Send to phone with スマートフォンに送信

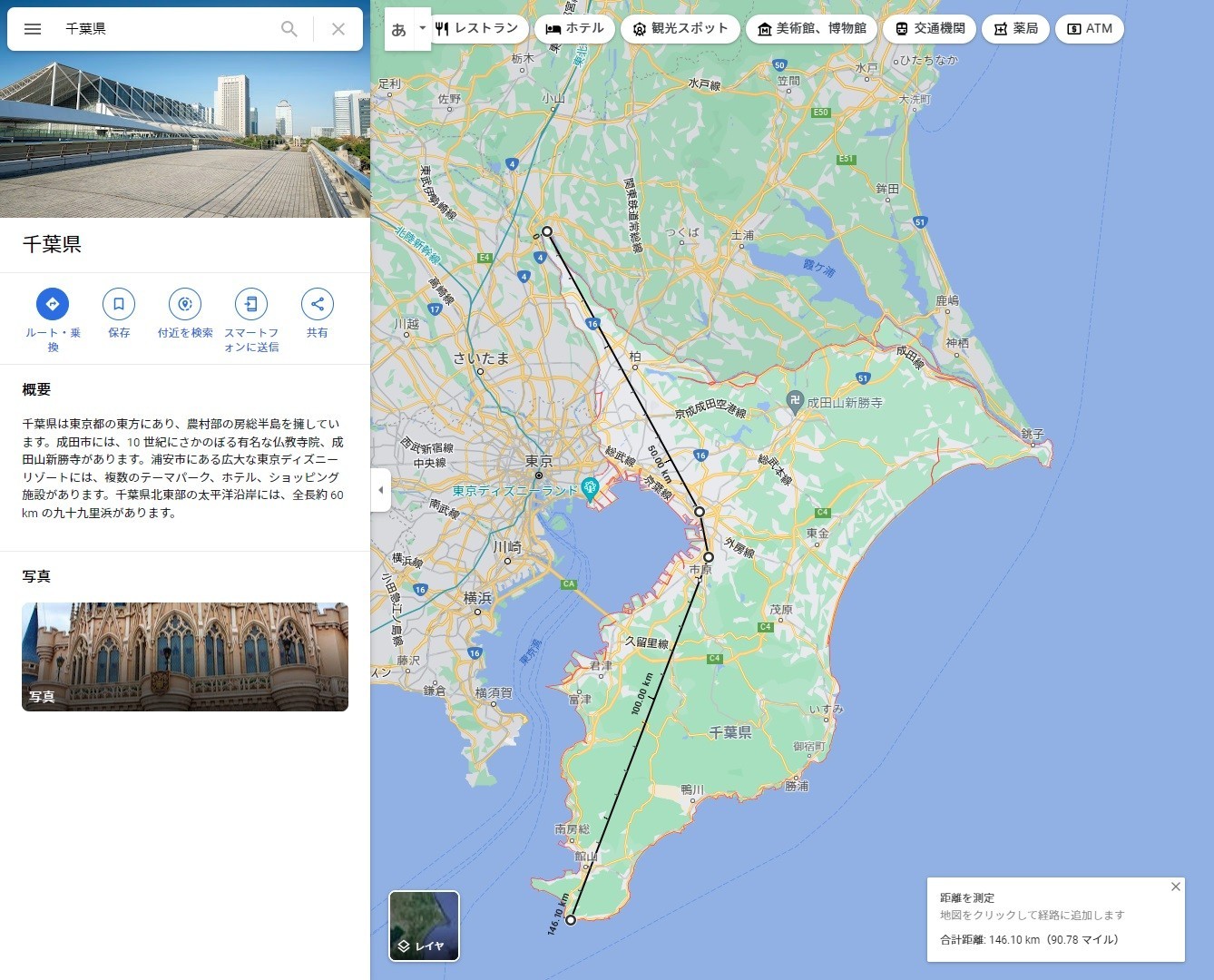251,304
